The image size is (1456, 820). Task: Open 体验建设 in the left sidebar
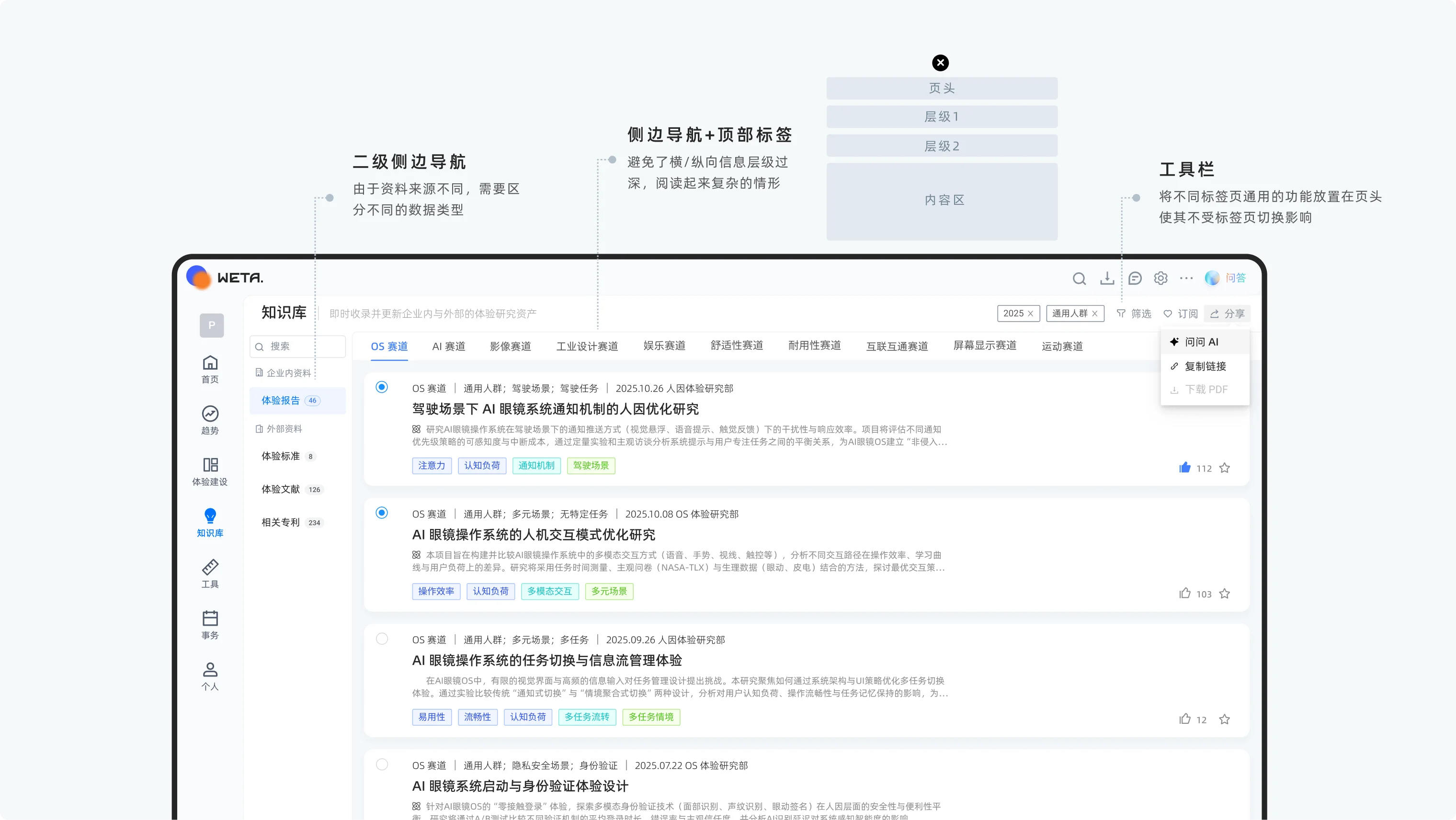[210, 472]
